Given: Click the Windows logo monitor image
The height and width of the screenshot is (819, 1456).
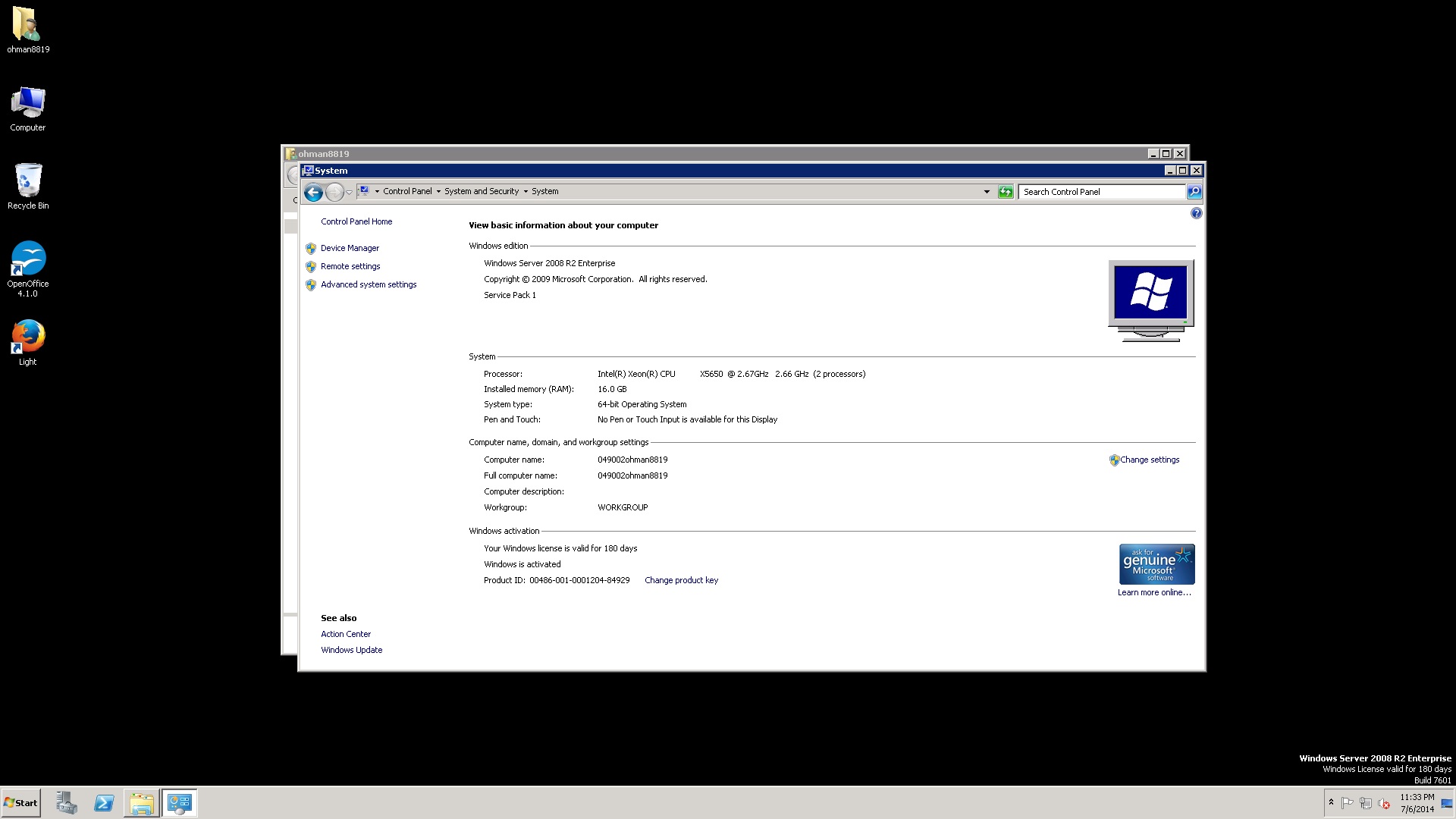Looking at the screenshot, I should [x=1151, y=300].
